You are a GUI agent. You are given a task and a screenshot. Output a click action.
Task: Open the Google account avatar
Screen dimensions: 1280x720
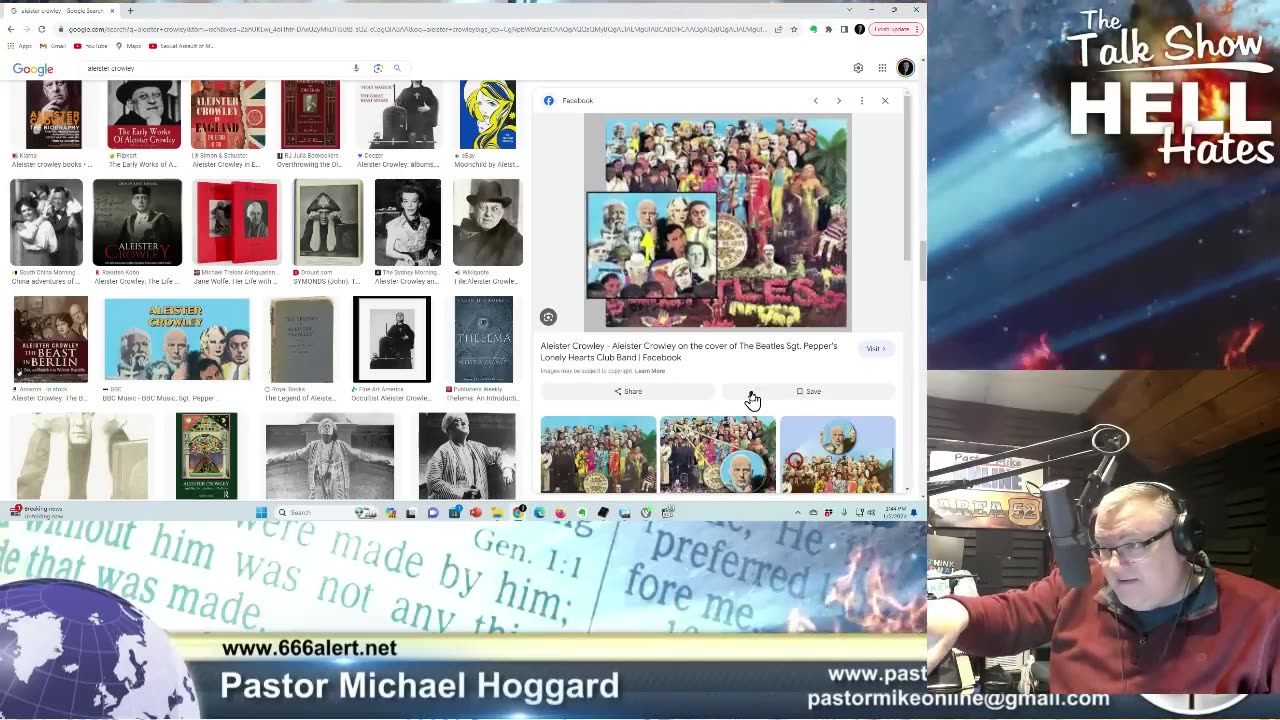(905, 68)
